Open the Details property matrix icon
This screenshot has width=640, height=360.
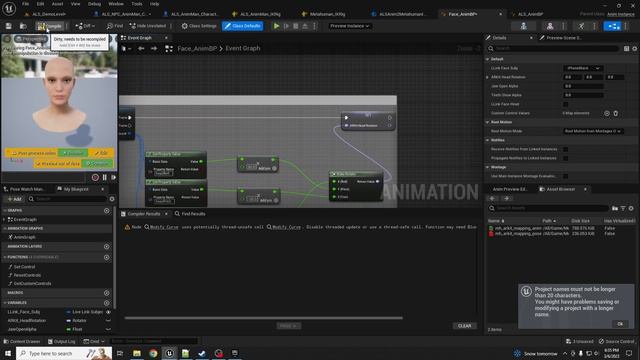coord(627,49)
